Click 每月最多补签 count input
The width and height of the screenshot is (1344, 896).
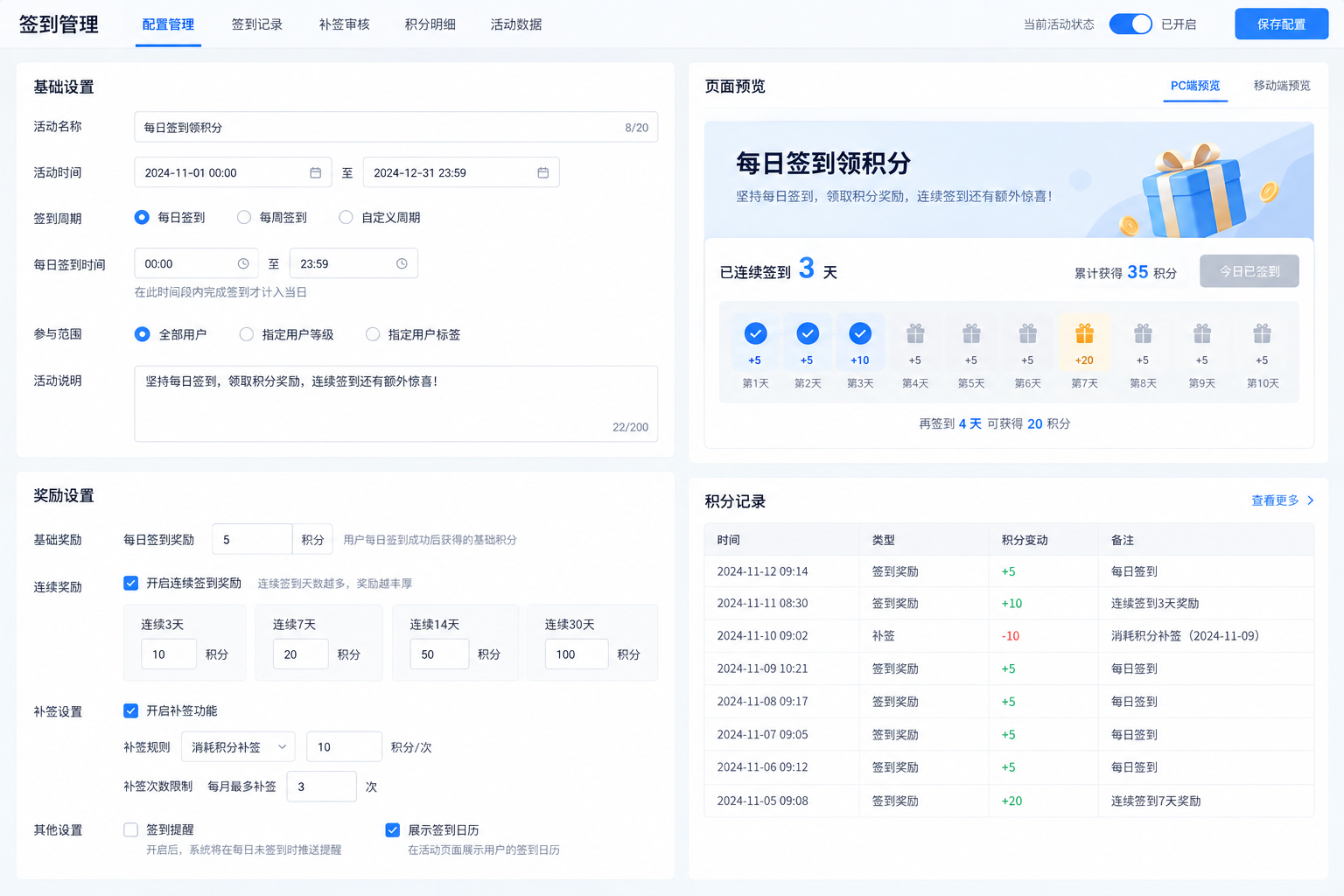point(321,787)
